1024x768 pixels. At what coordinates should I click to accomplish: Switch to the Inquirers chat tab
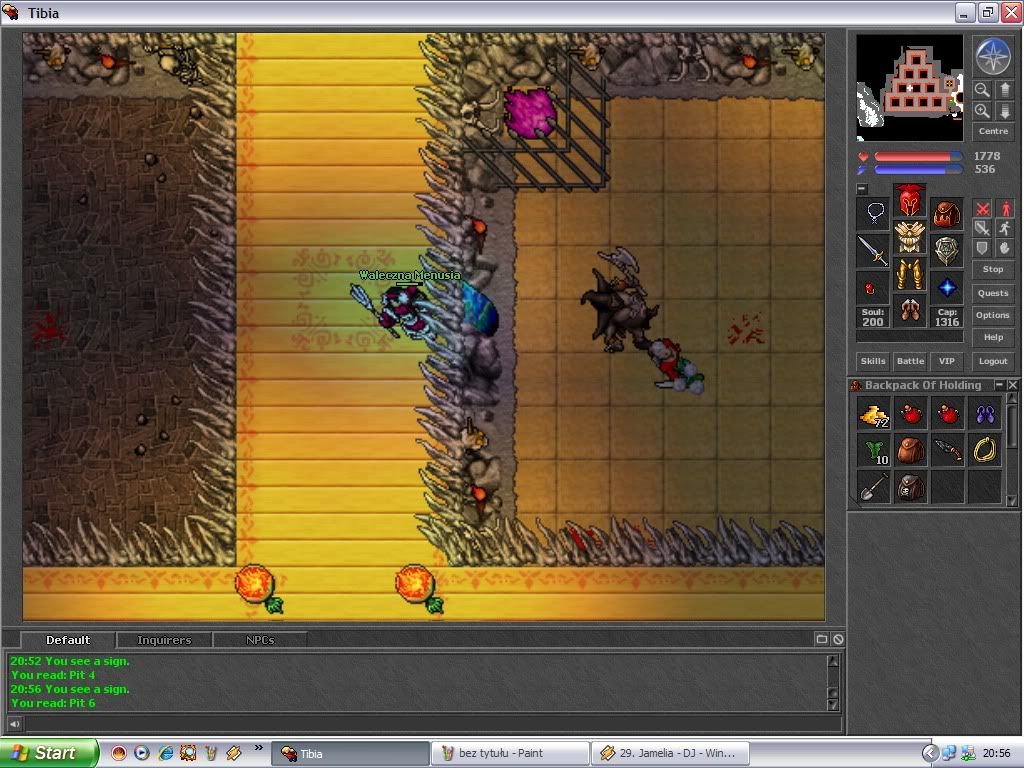click(164, 640)
